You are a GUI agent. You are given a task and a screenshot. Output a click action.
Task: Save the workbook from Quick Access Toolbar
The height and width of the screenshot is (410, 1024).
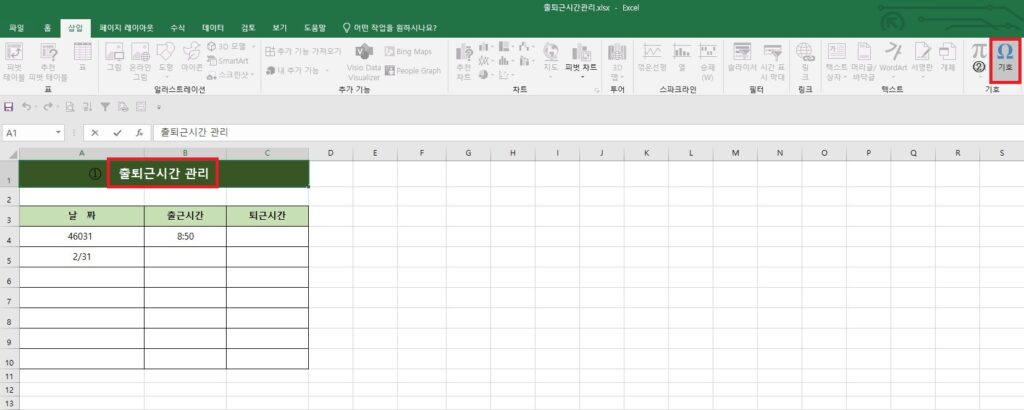(9, 106)
